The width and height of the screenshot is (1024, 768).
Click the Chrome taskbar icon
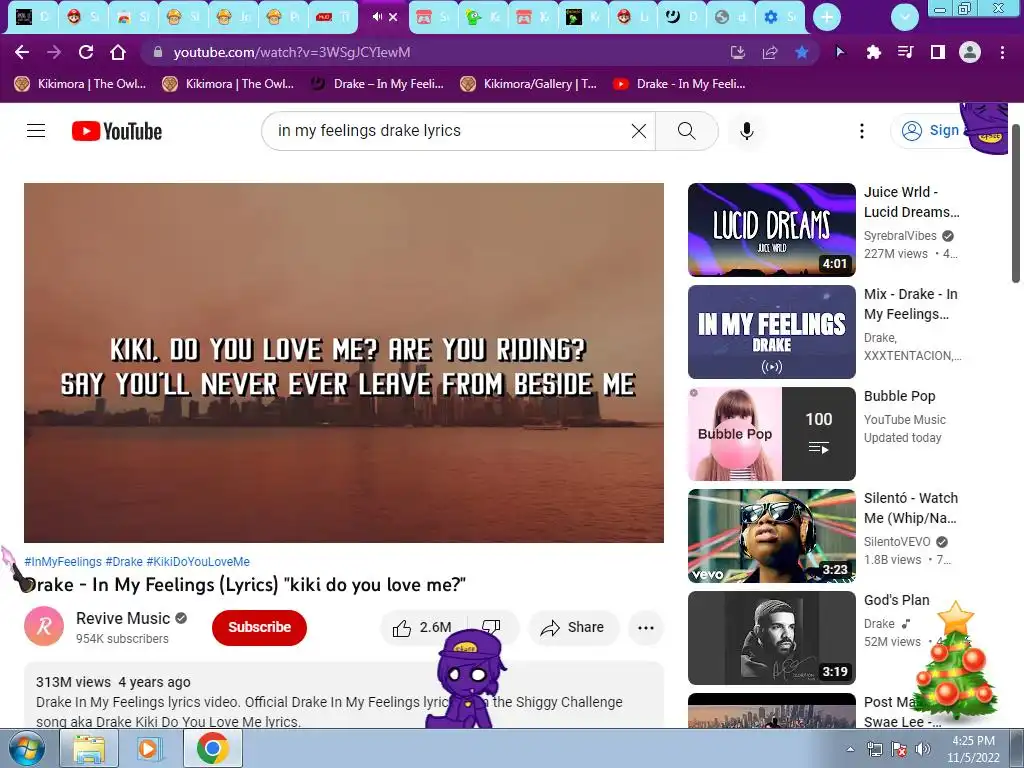212,748
